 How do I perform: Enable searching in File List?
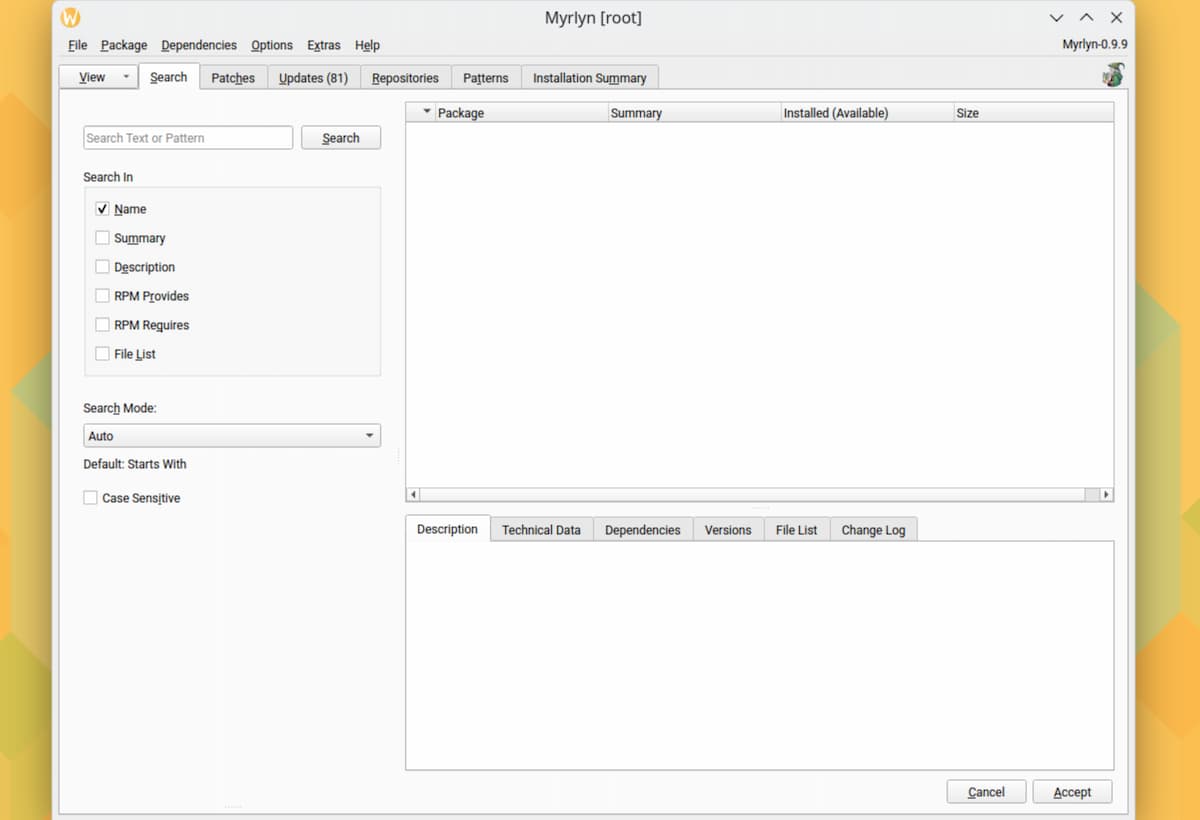102,354
